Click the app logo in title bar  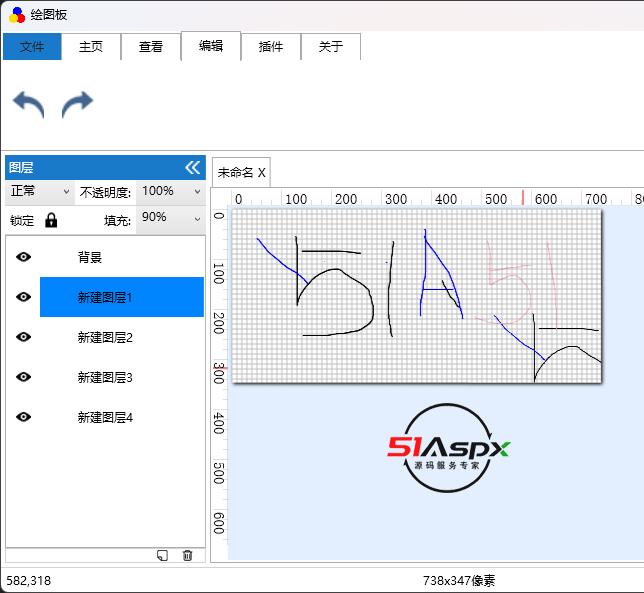coord(16,16)
